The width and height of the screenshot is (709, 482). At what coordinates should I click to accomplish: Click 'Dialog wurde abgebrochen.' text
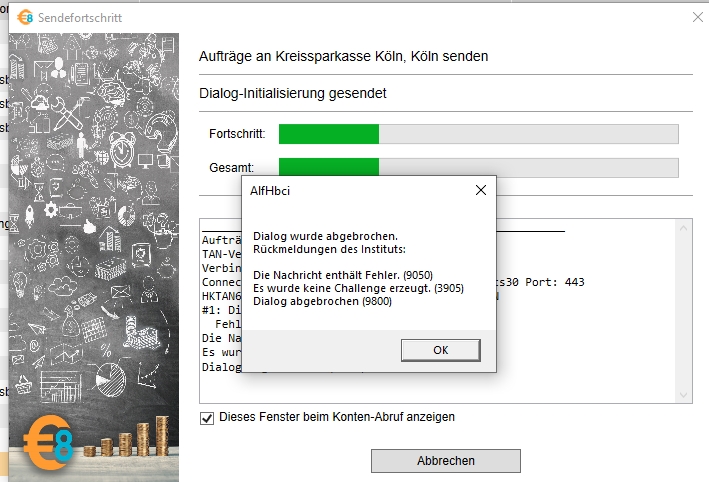(x=325, y=236)
